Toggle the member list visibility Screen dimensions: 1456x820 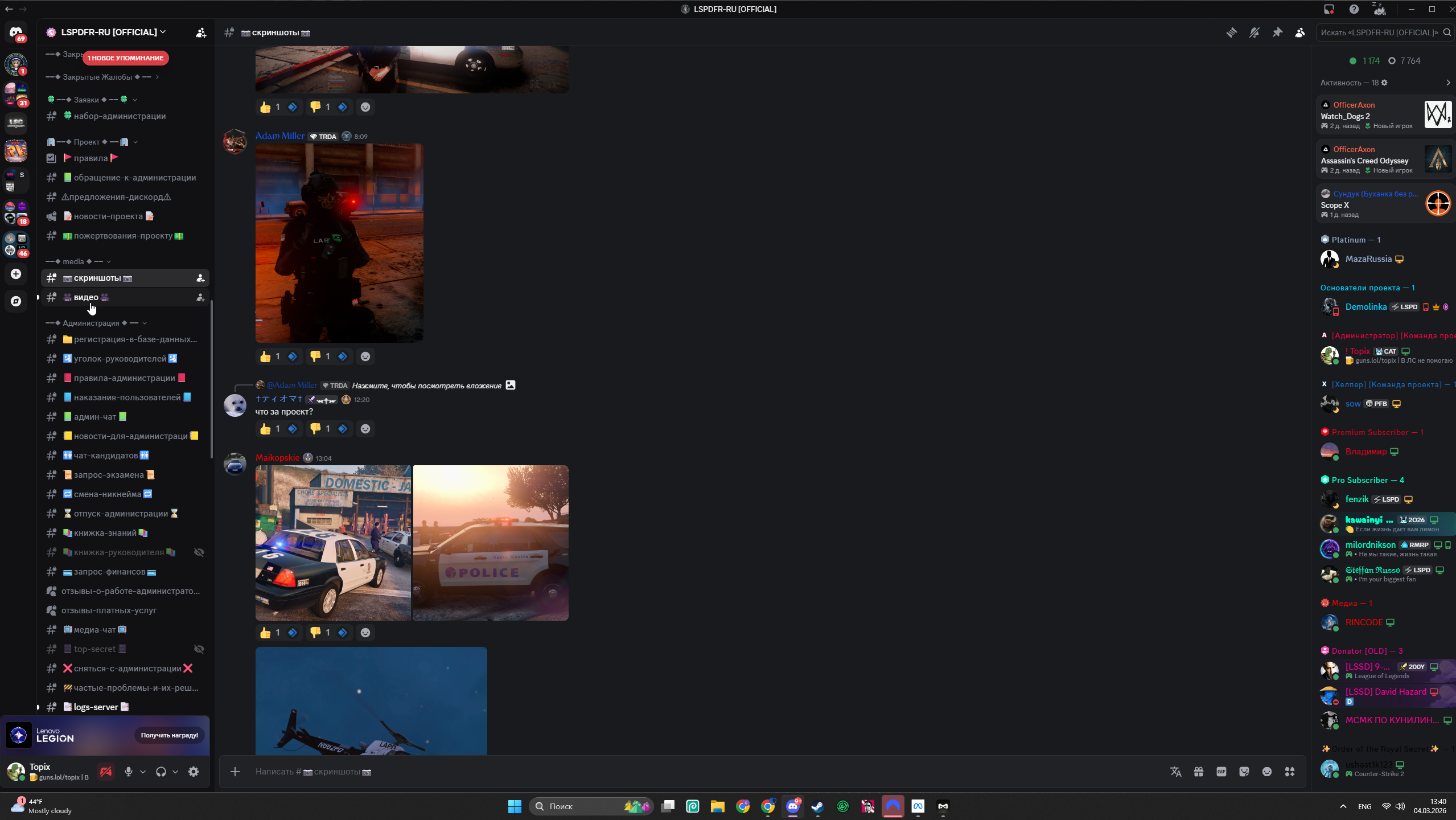pyautogui.click(x=1300, y=32)
